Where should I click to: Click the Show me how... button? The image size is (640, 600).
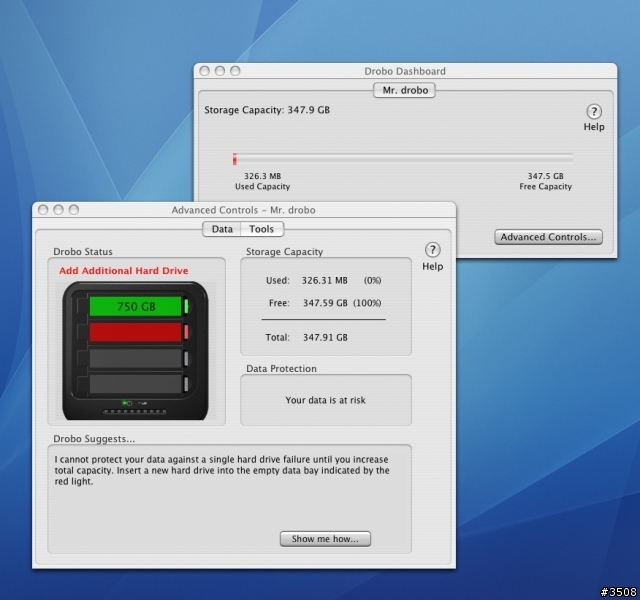pyautogui.click(x=325, y=539)
